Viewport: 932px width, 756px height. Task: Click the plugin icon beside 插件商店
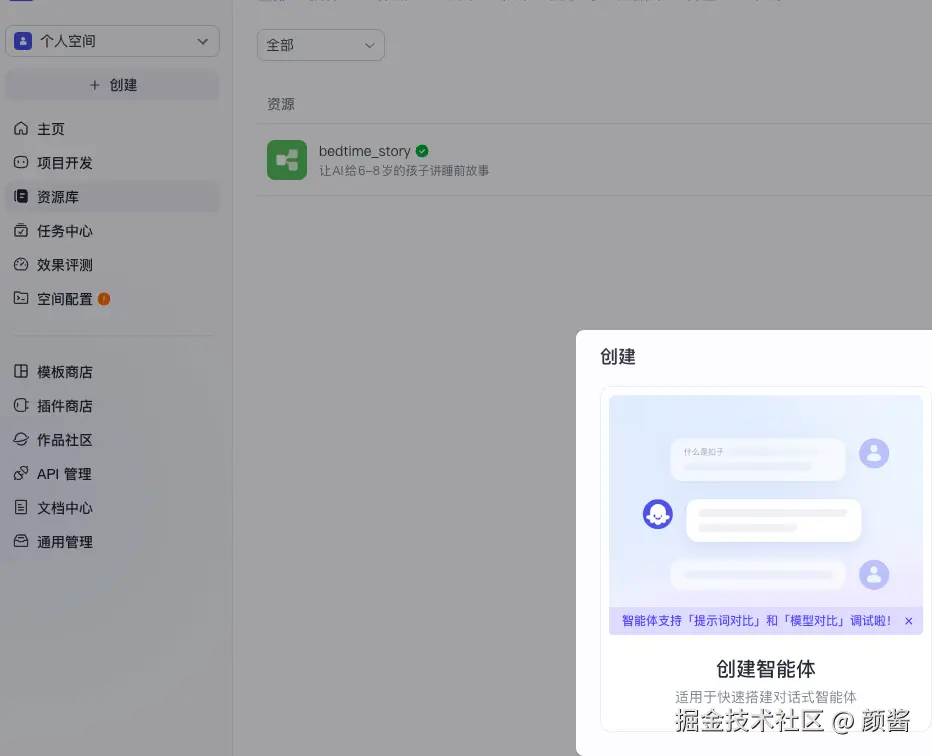(21, 405)
